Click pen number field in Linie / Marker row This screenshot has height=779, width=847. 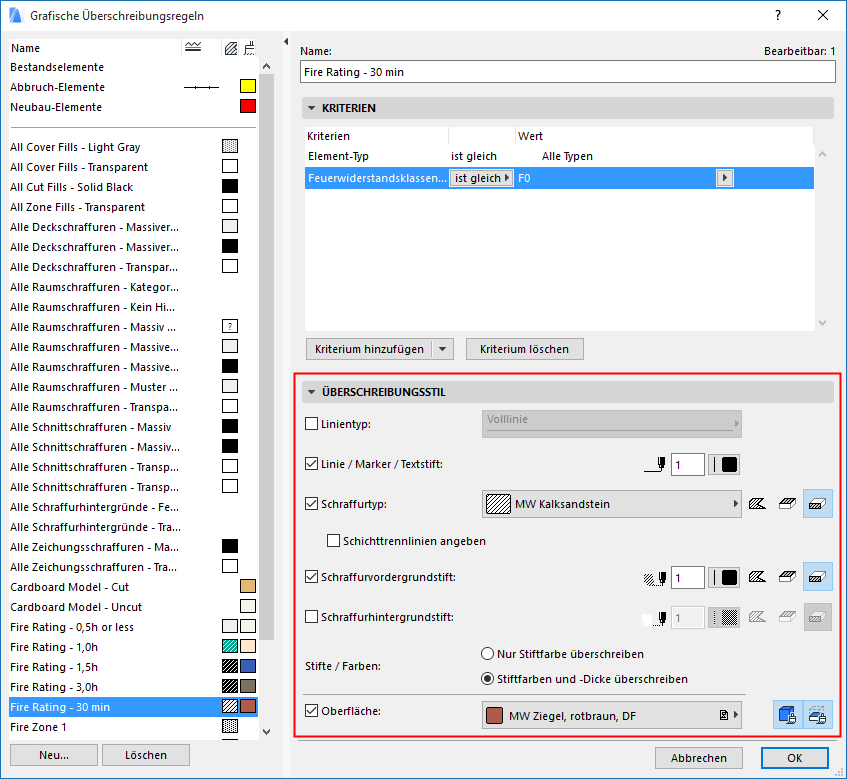pyautogui.click(x=688, y=465)
